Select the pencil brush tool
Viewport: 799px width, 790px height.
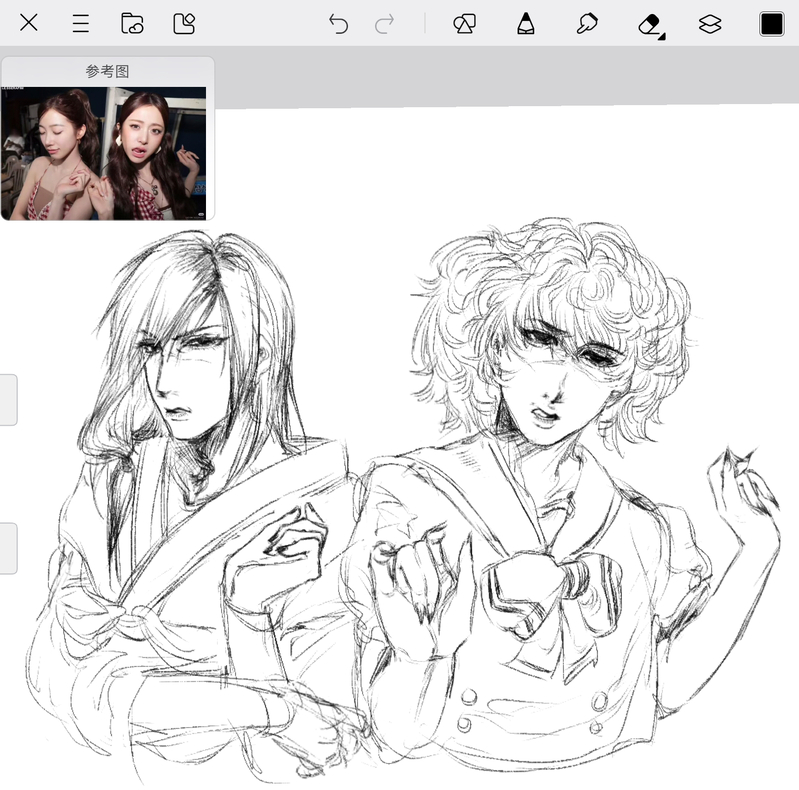pos(525,23)
